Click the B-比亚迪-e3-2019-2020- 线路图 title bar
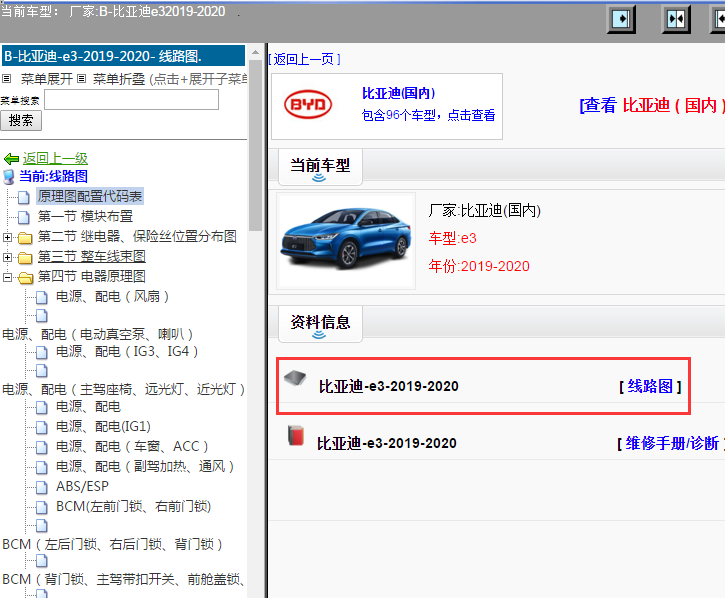The width and height of the screenshot is (725, 598). 123,56
